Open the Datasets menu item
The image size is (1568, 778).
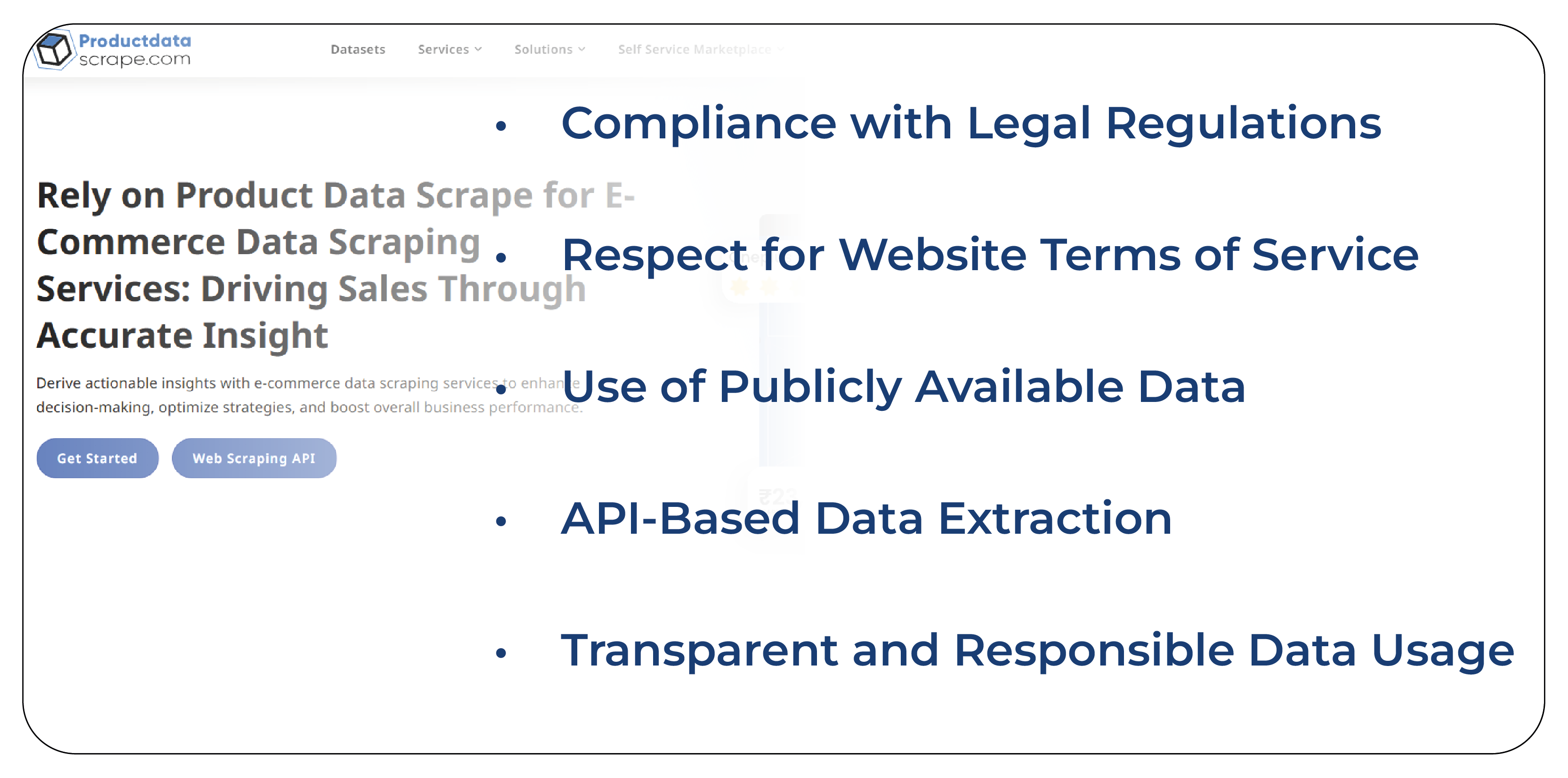click(357, 48)
